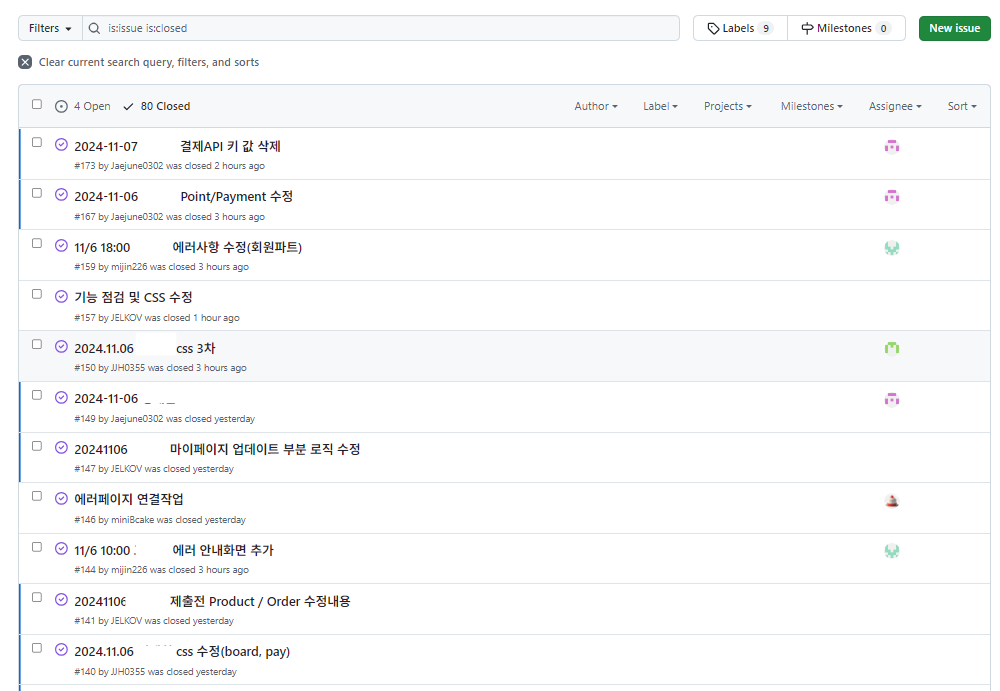Check the box for issue #140
Viewport: 1000px width, 691px height.
(37, 648)
